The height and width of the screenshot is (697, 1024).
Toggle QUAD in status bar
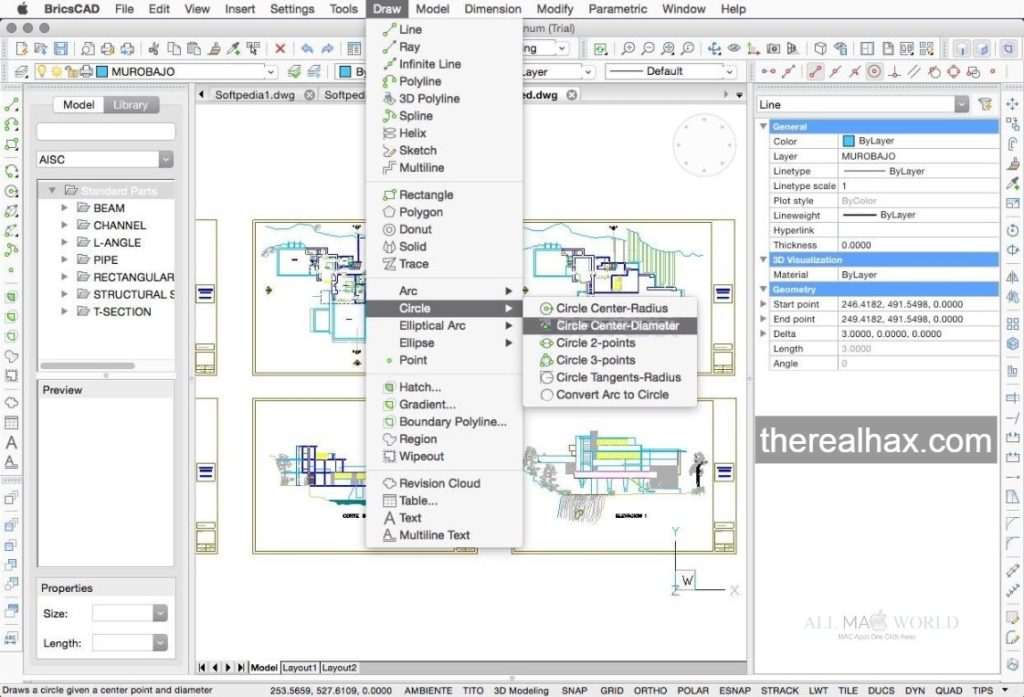[948, 690]
